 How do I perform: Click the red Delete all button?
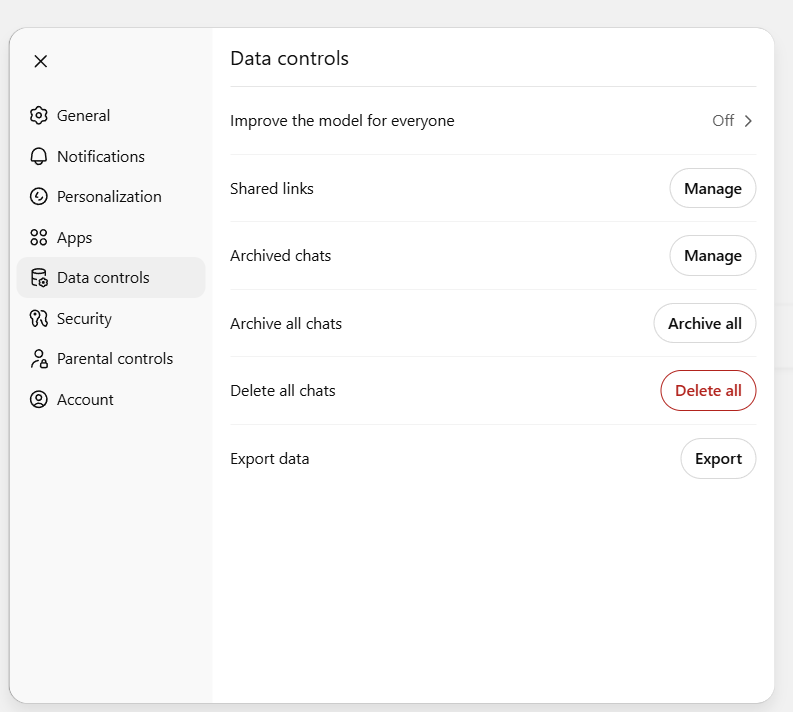[x=708, y=390]
